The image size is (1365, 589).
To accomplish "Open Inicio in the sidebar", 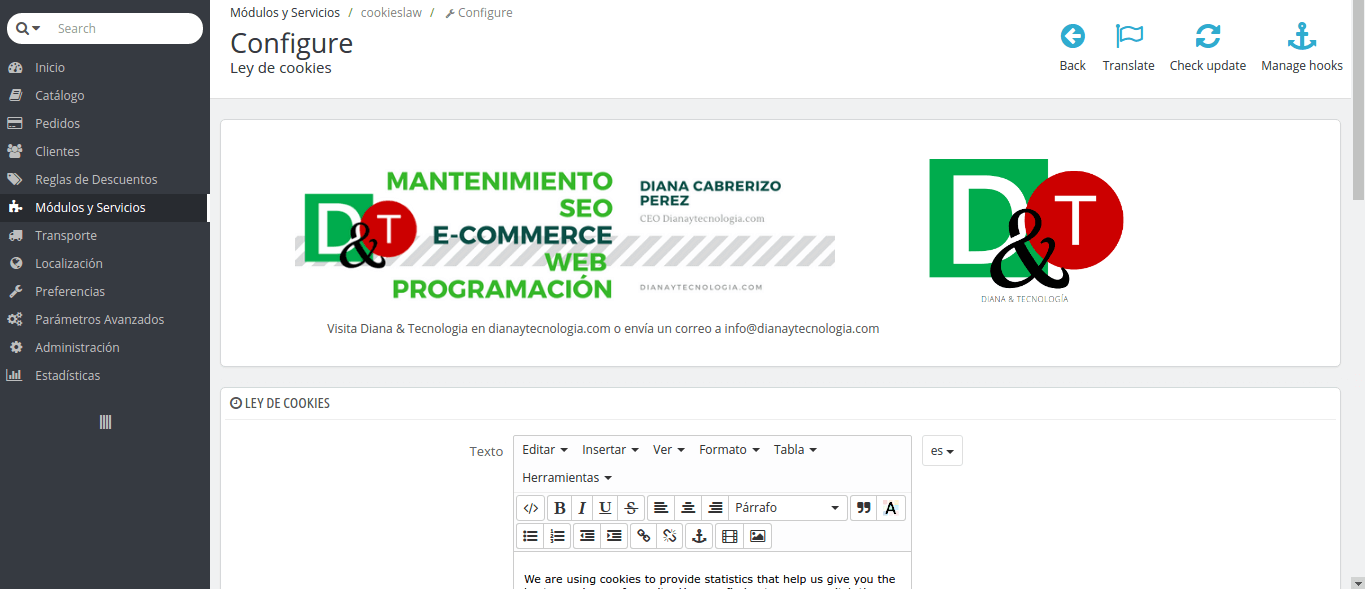I will point(105,68).
